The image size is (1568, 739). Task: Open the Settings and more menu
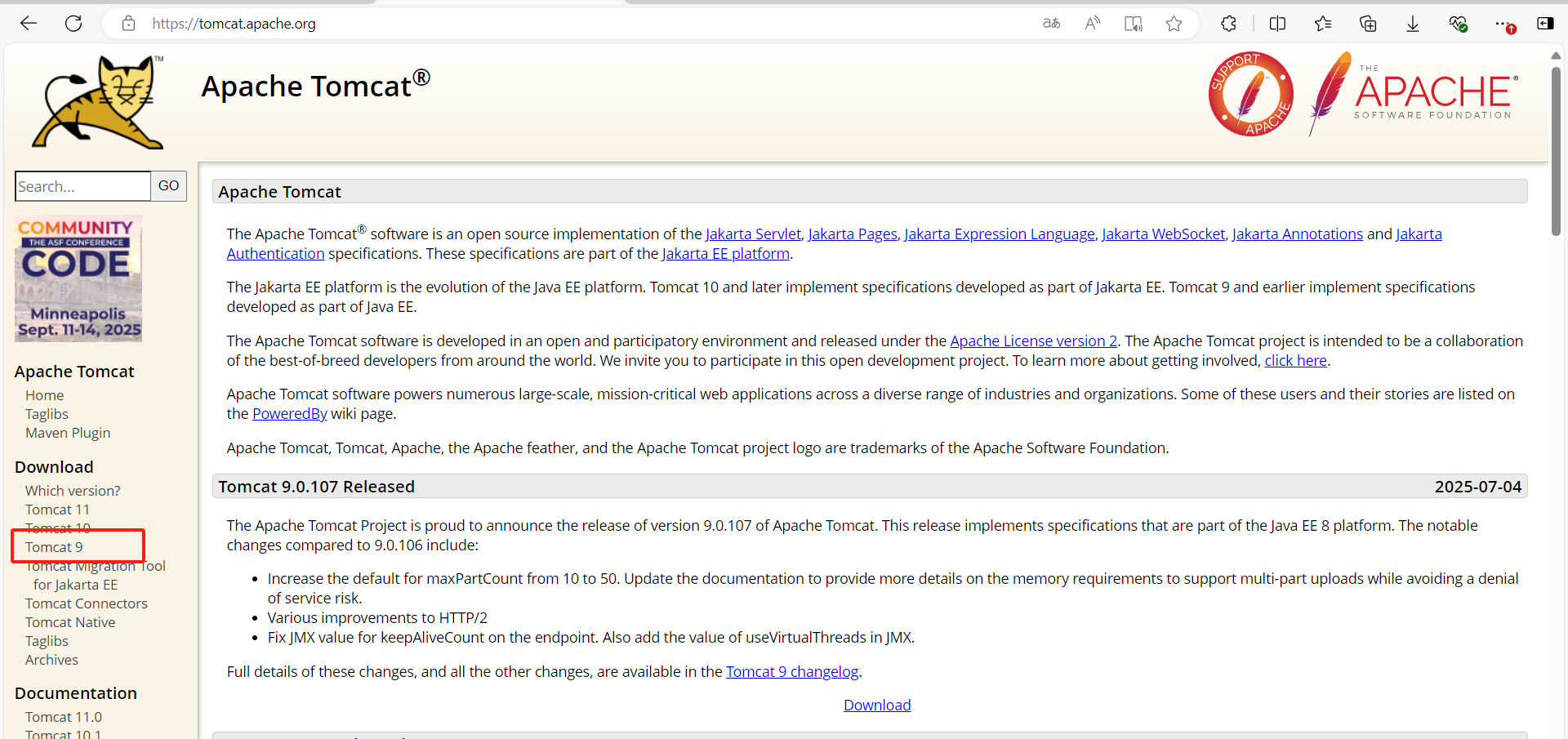pyautogui.click(x=1503, y=24)
